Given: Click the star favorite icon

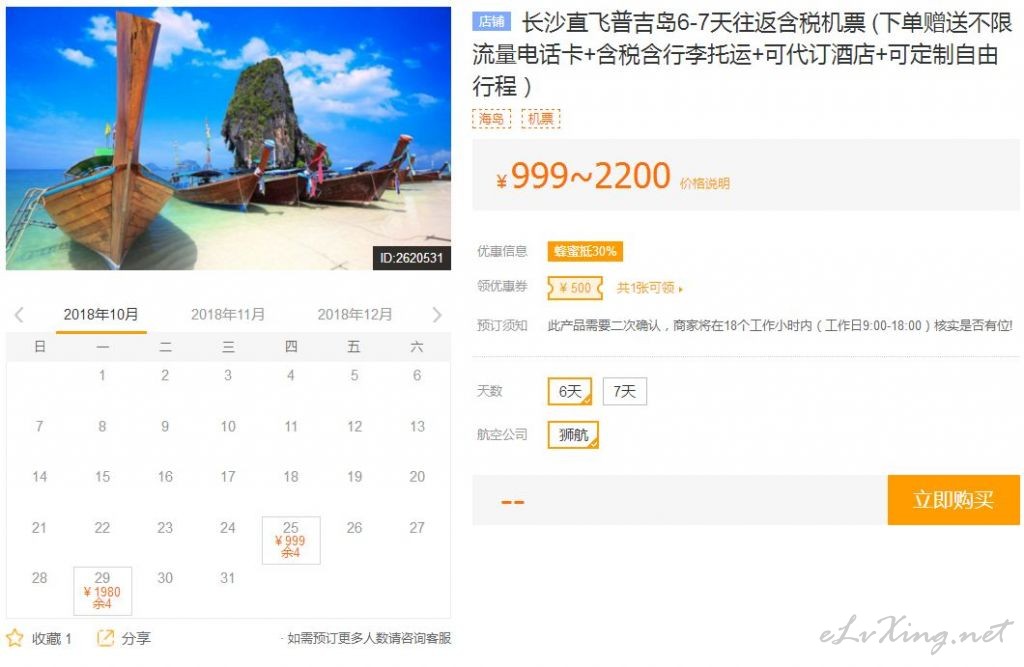Looking at the screenshot, I should coord(14,638).
